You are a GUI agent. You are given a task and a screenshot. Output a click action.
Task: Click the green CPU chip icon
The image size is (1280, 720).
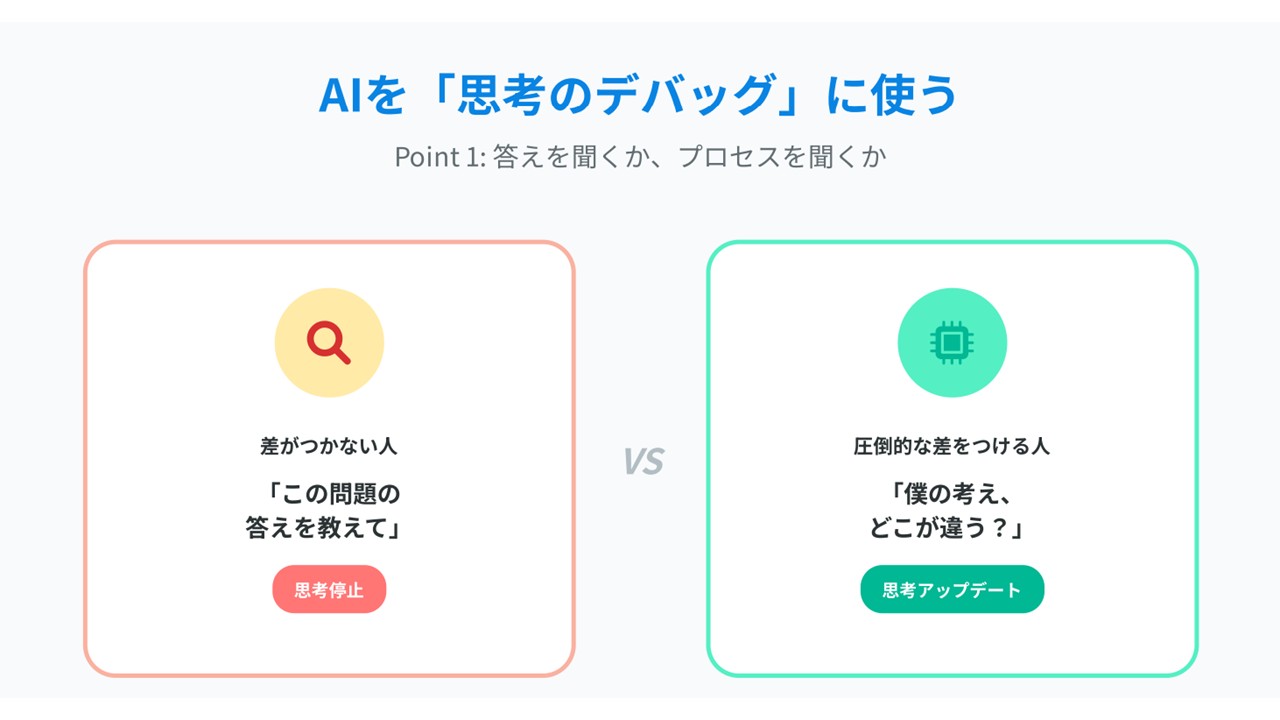952,343
